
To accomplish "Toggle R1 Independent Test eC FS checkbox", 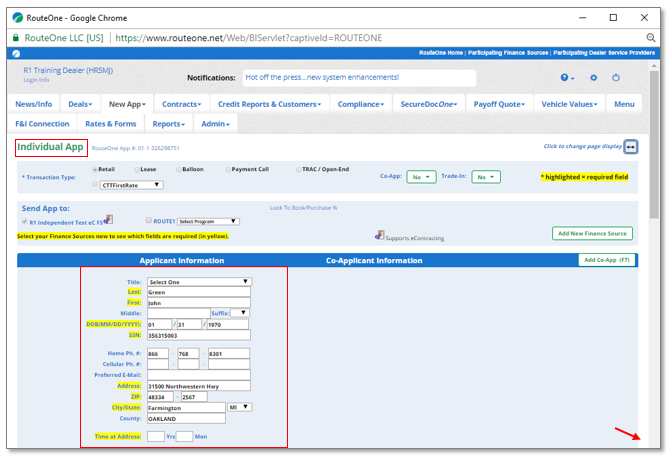I will (x=25, y=222).
